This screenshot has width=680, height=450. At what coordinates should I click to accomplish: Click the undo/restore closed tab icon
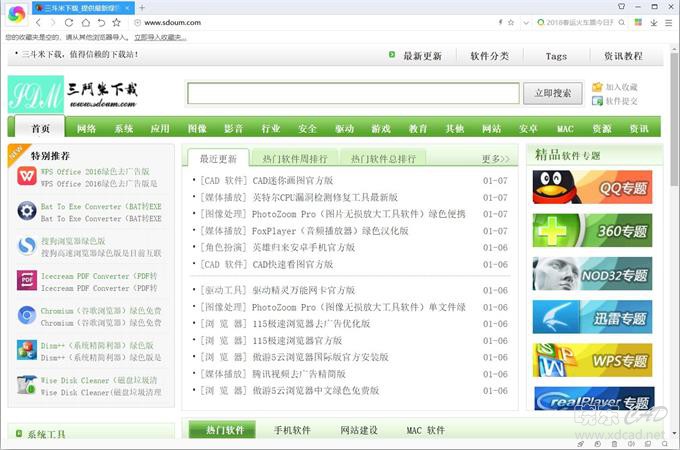tap(101, 23)
